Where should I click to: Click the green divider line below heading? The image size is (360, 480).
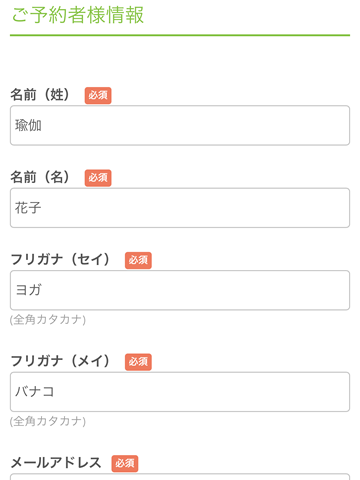(180, 35)
